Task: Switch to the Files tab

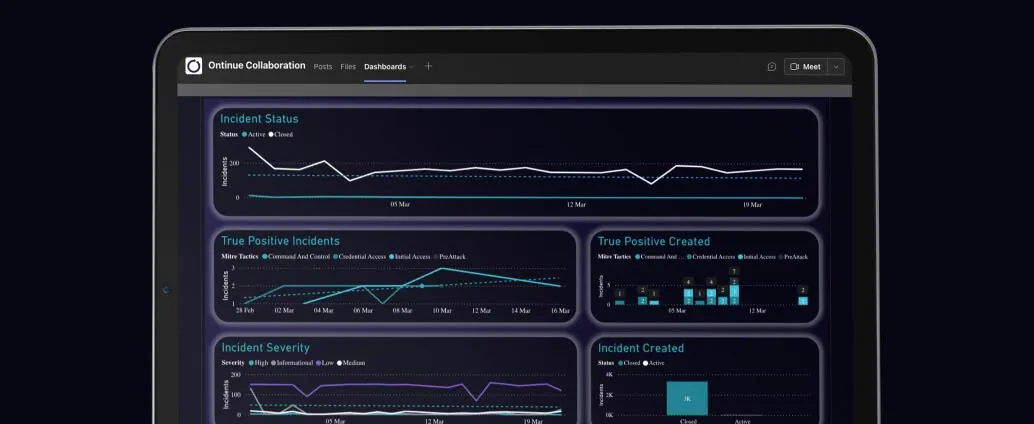Action: click(x=348, y=67)
